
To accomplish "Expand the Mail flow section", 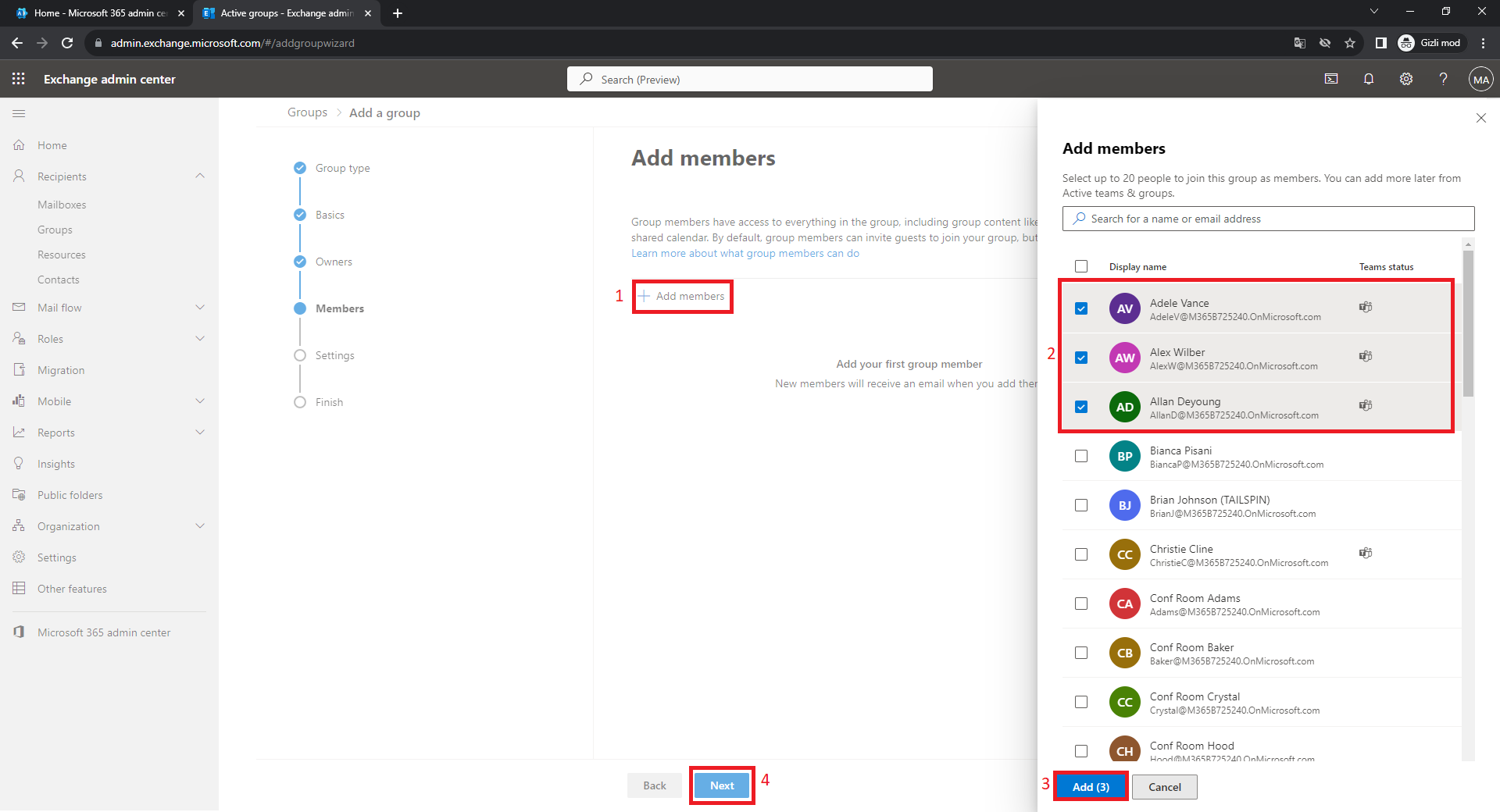I will pyautogui.click(x=200, y=308).
